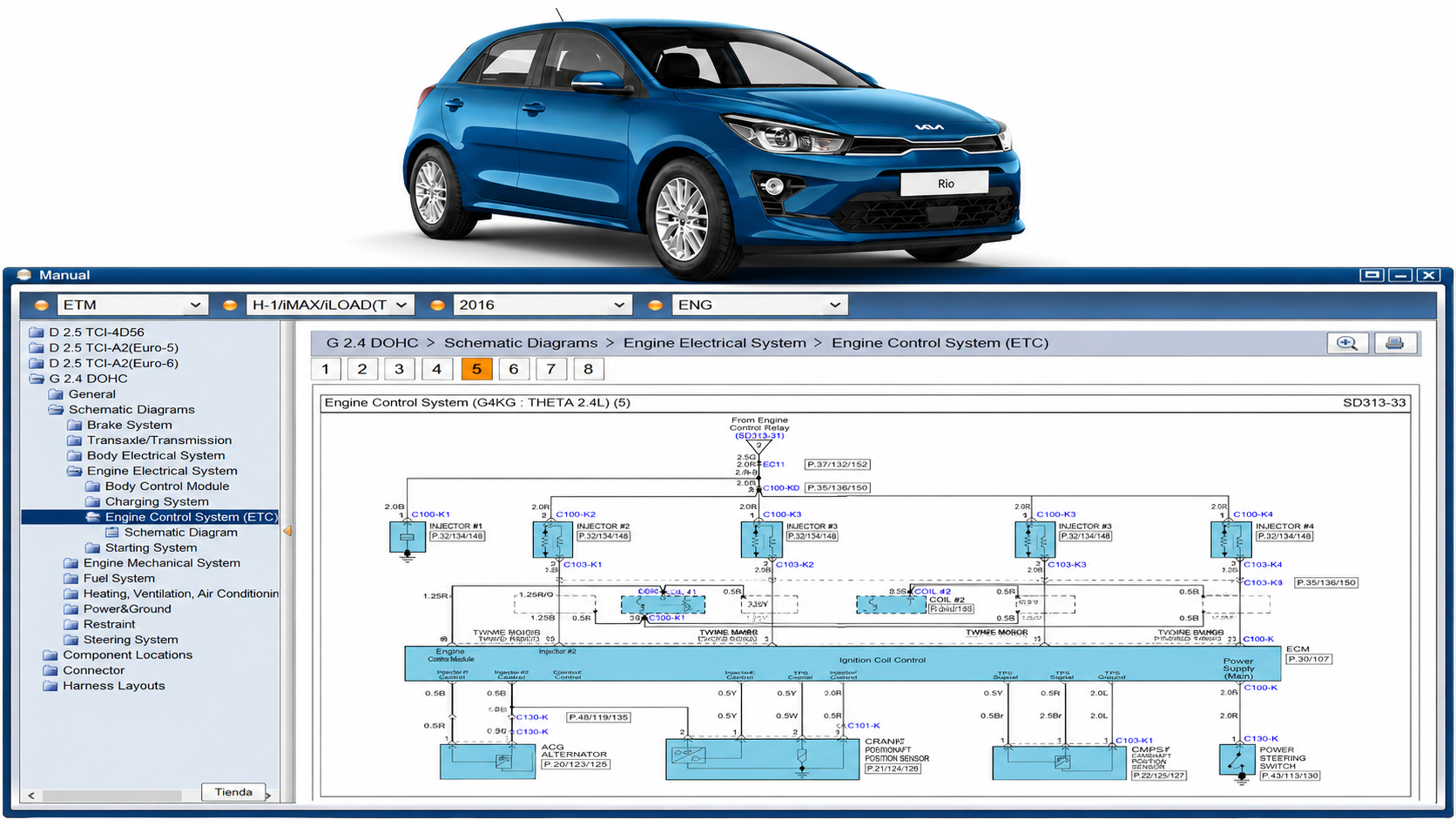1456x819 pixels.
Task: Click the C100-KD connector link
Action: point(781,488)
